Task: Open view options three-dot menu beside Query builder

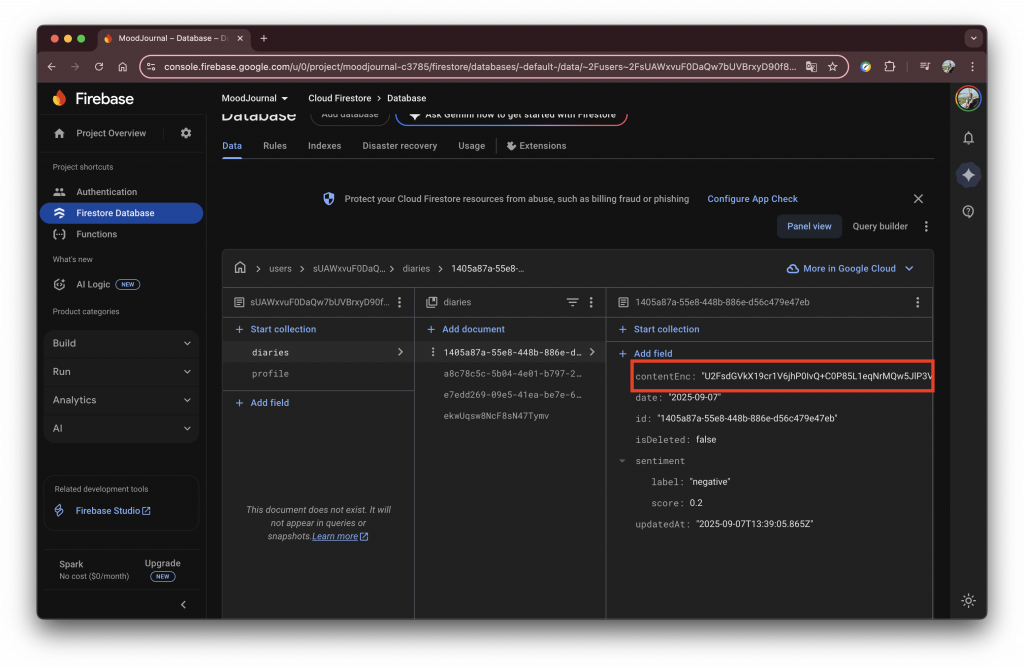Action: point(925,227)
